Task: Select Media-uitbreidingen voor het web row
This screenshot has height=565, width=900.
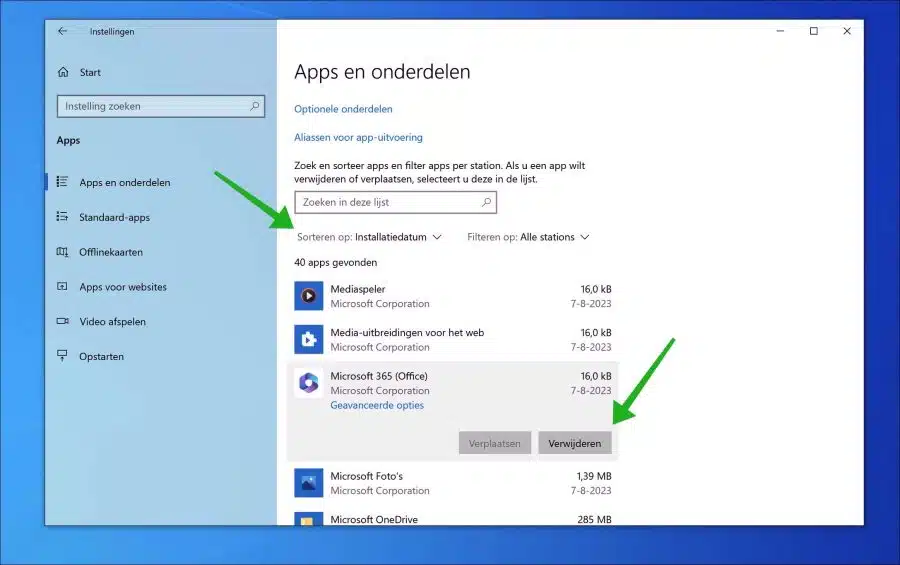Action: [453, 340]
